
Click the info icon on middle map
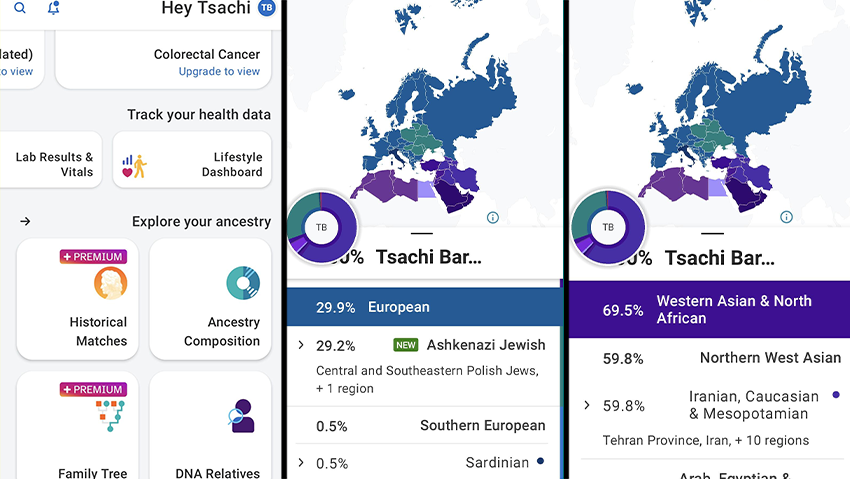(493, 217)
